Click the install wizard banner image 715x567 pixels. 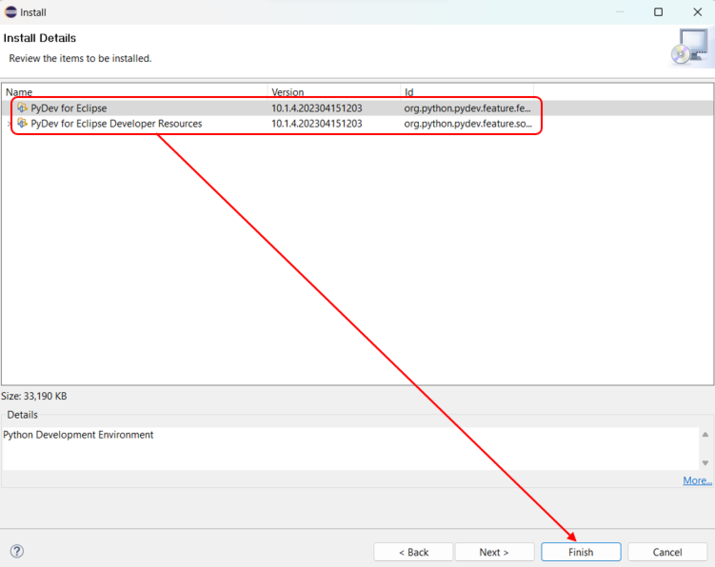pos(690,47)
